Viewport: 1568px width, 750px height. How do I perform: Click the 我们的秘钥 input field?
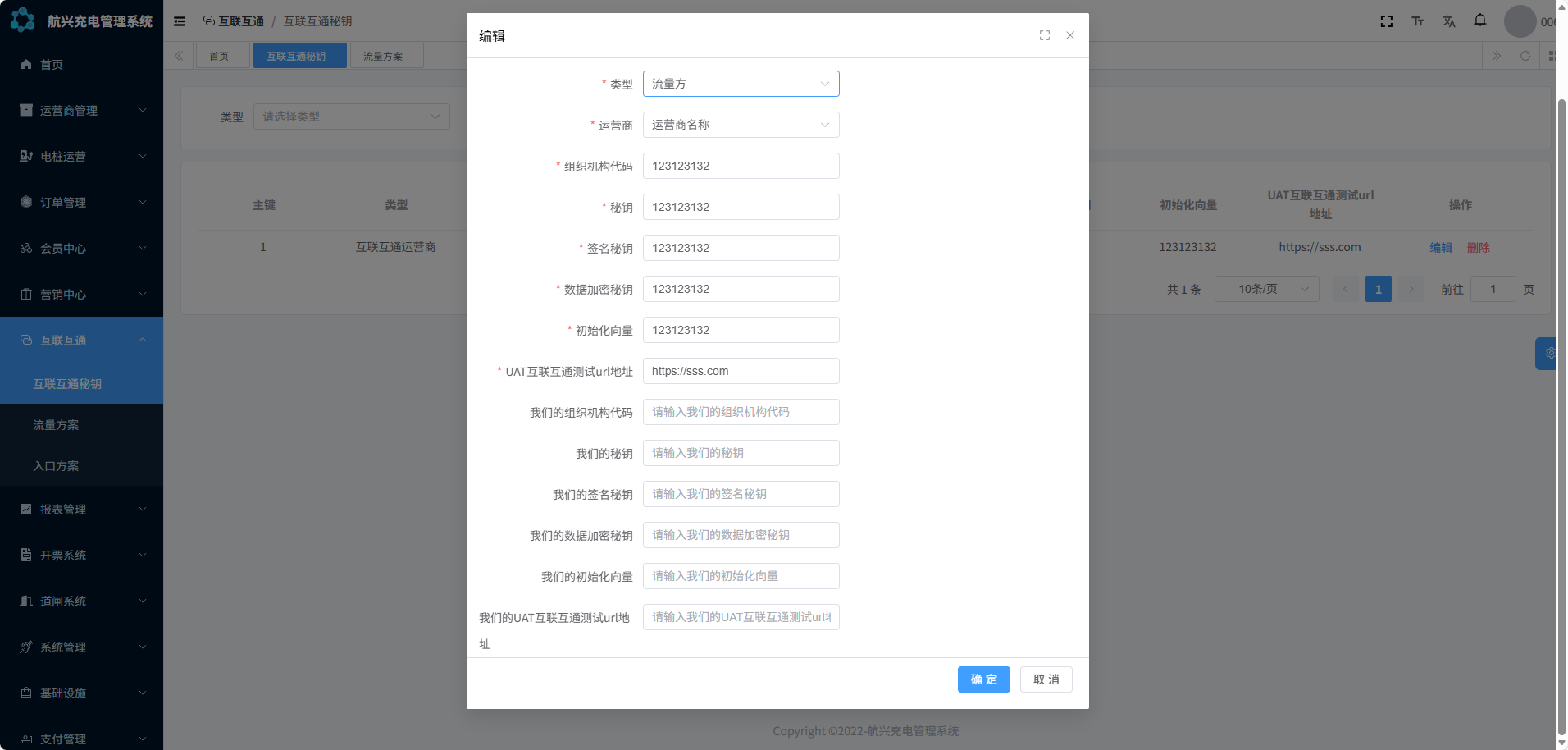coord(740,453)
